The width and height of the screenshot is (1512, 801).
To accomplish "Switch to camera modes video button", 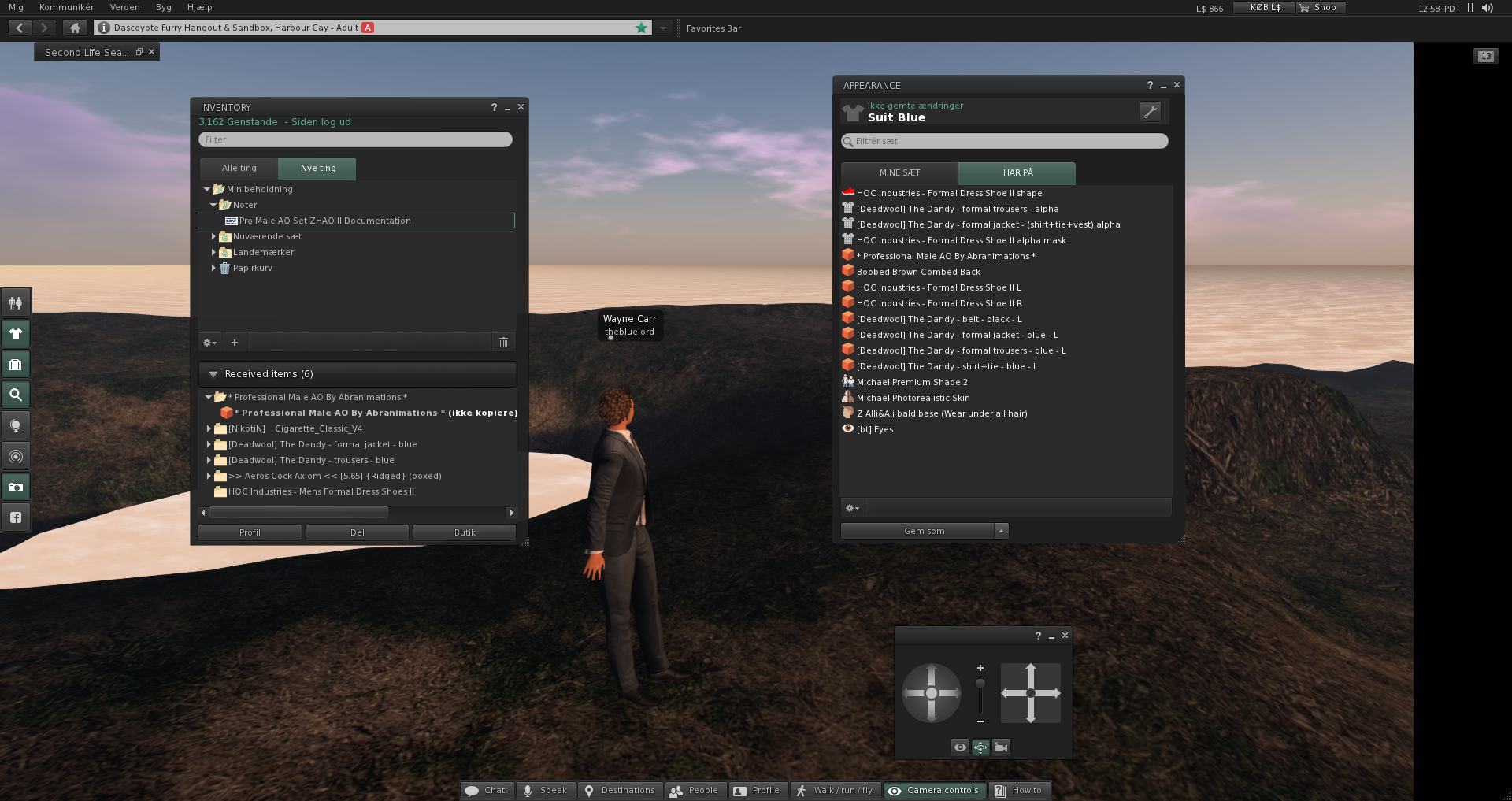I will point(1001,747).
